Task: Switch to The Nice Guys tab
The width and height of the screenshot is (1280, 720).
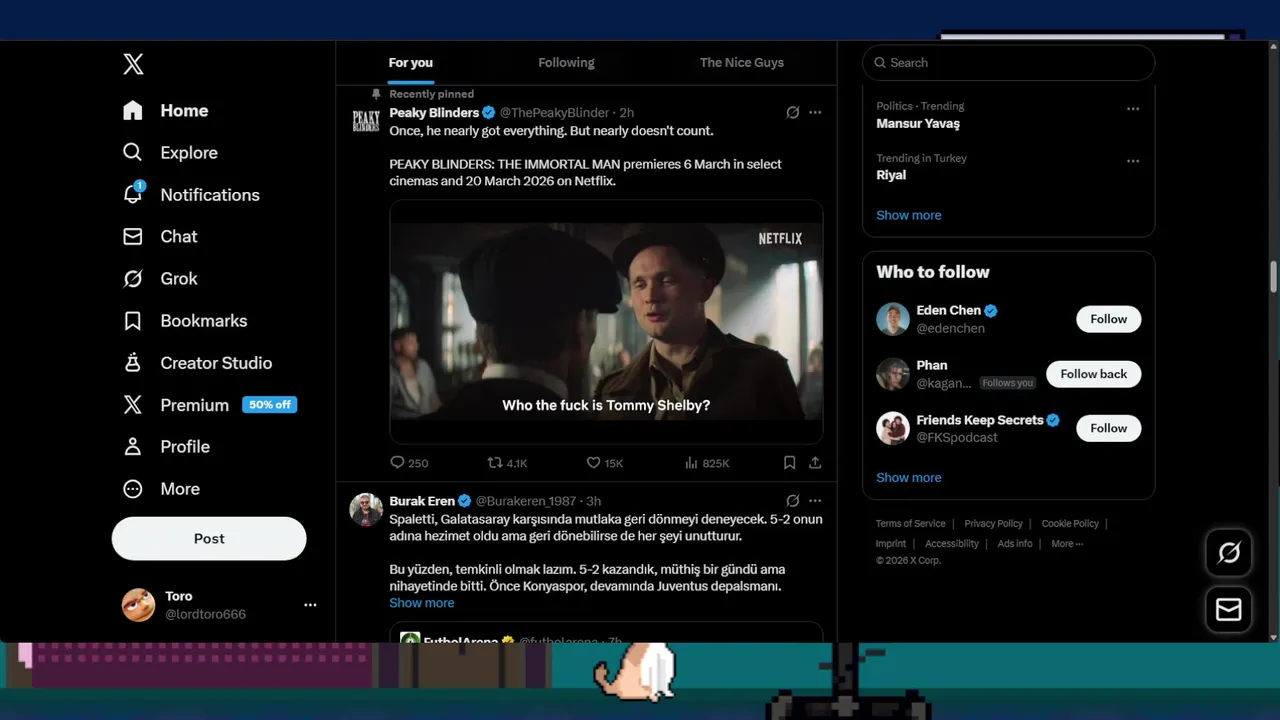Action: [742, 62]
